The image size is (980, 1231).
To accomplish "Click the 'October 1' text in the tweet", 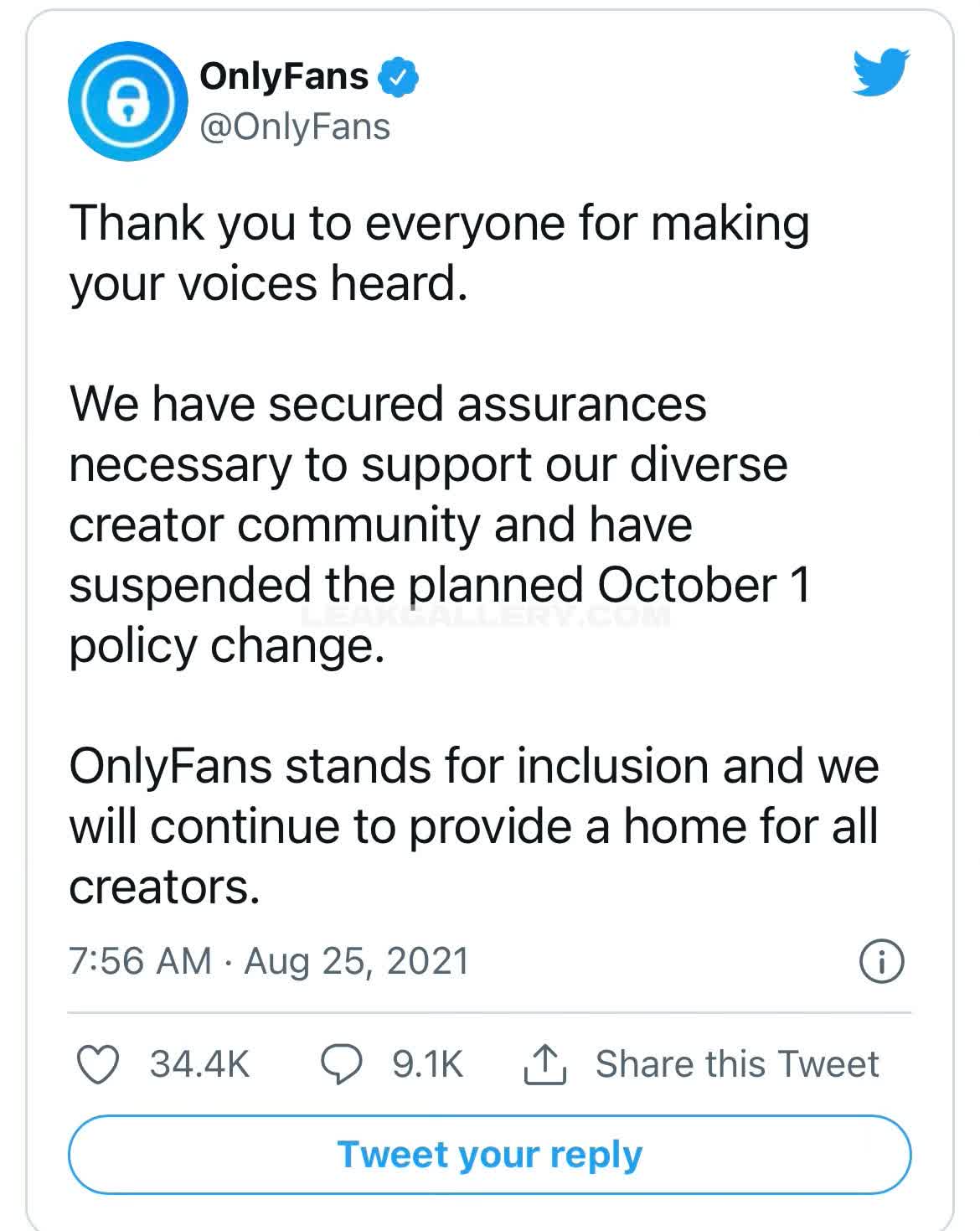I will (x=704, y=585).
